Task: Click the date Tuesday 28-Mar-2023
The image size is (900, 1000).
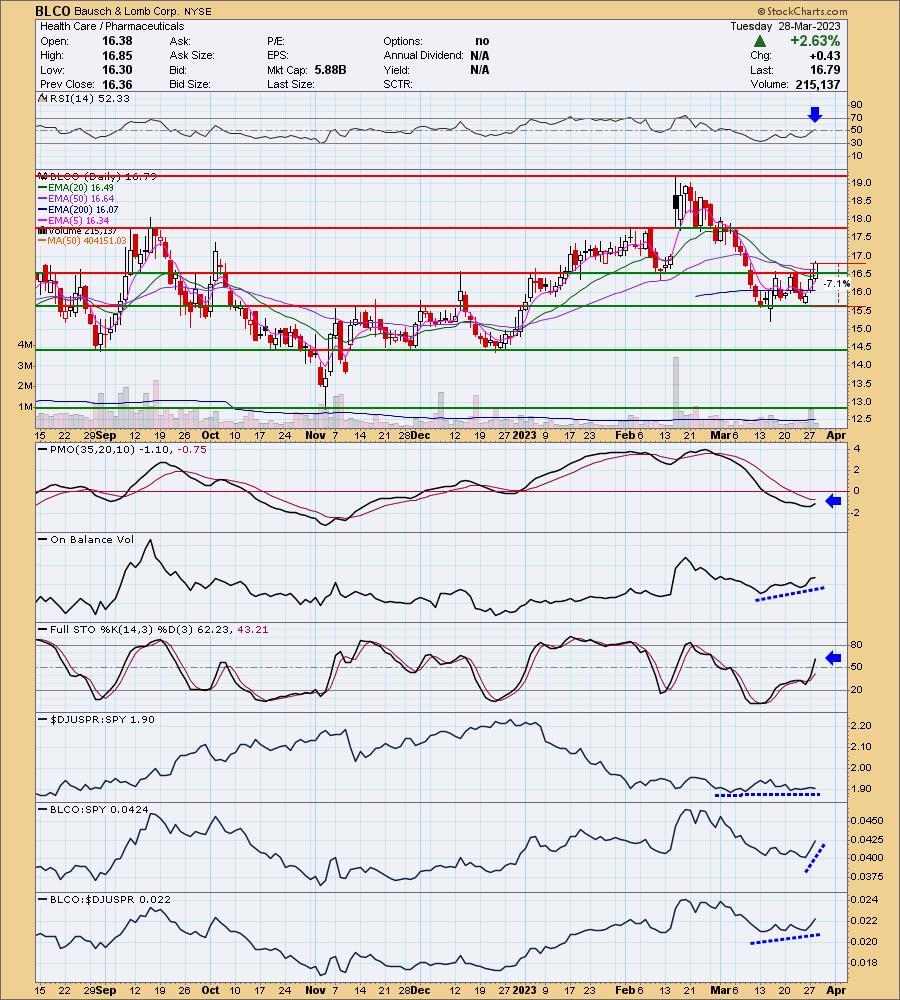Action: click(x=786, y=26)
